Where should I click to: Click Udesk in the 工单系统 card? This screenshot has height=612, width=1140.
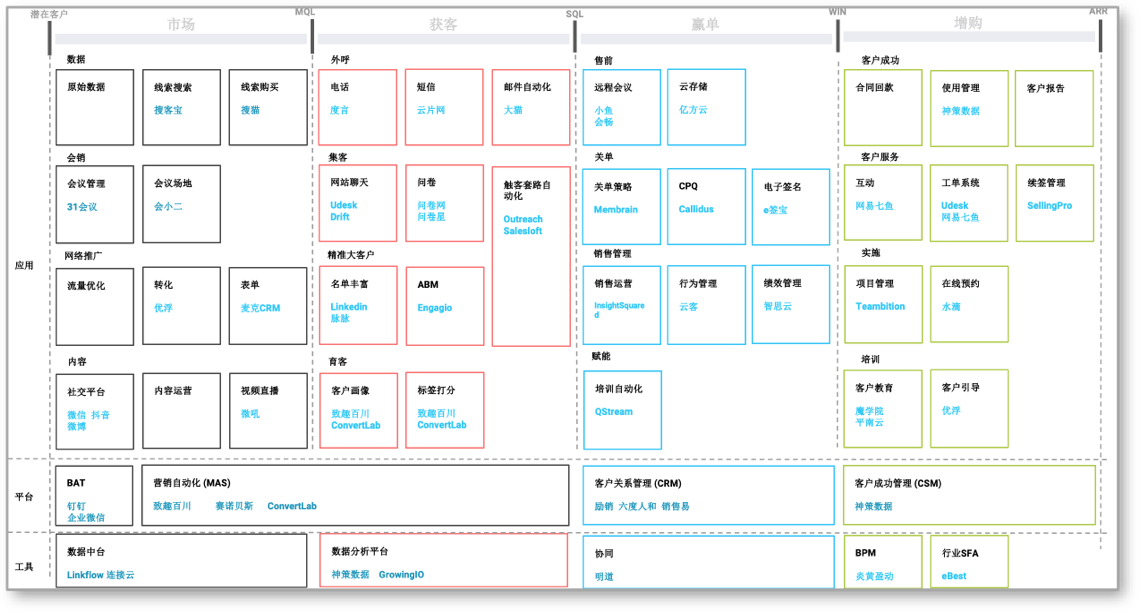[955, 206]
